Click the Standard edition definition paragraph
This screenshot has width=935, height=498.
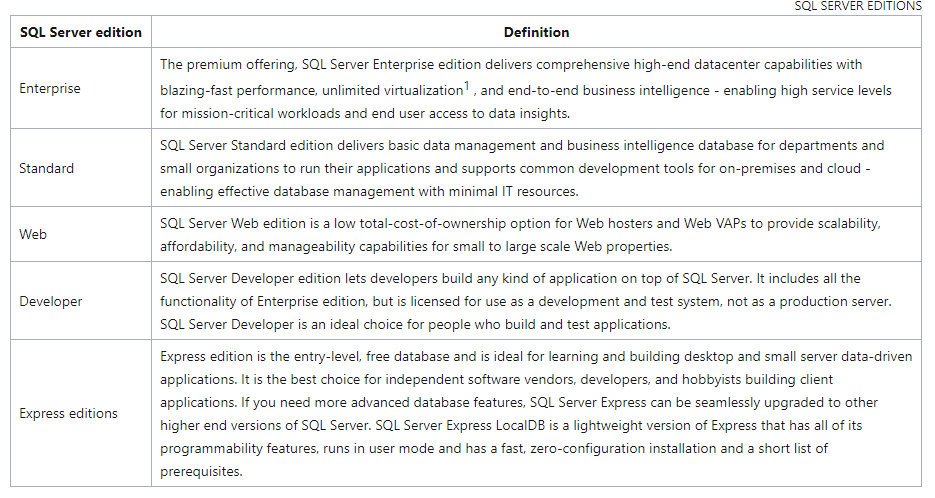point(522,168)
